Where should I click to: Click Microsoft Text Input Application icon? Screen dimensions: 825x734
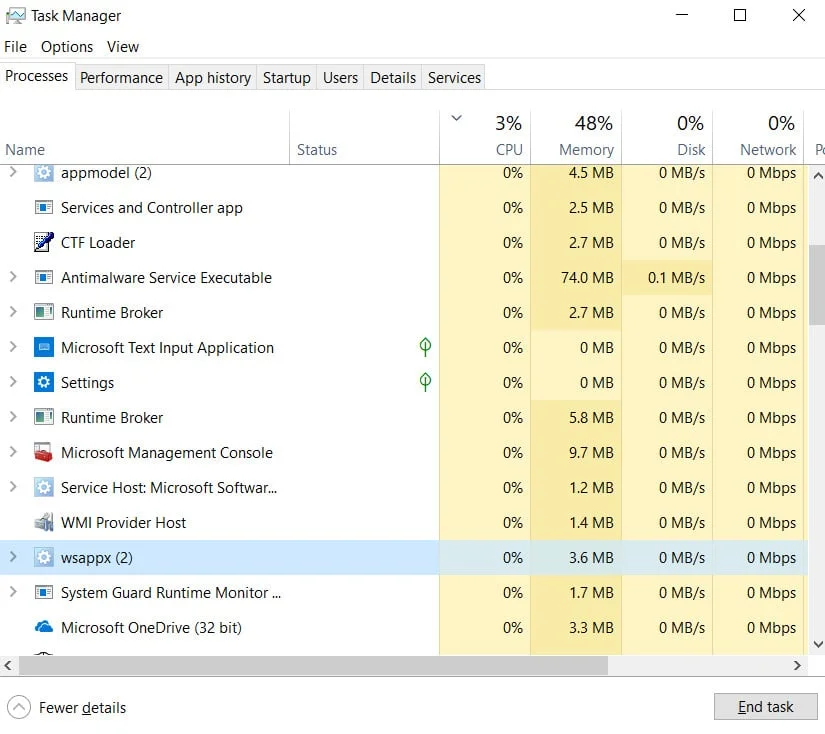pyautogui.click(x=44, y=347)
